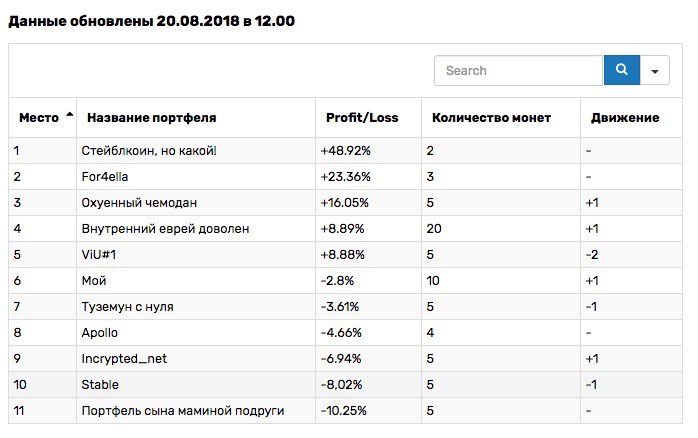Sort by Движение column header
698x438 pixels.
(625, 118)
